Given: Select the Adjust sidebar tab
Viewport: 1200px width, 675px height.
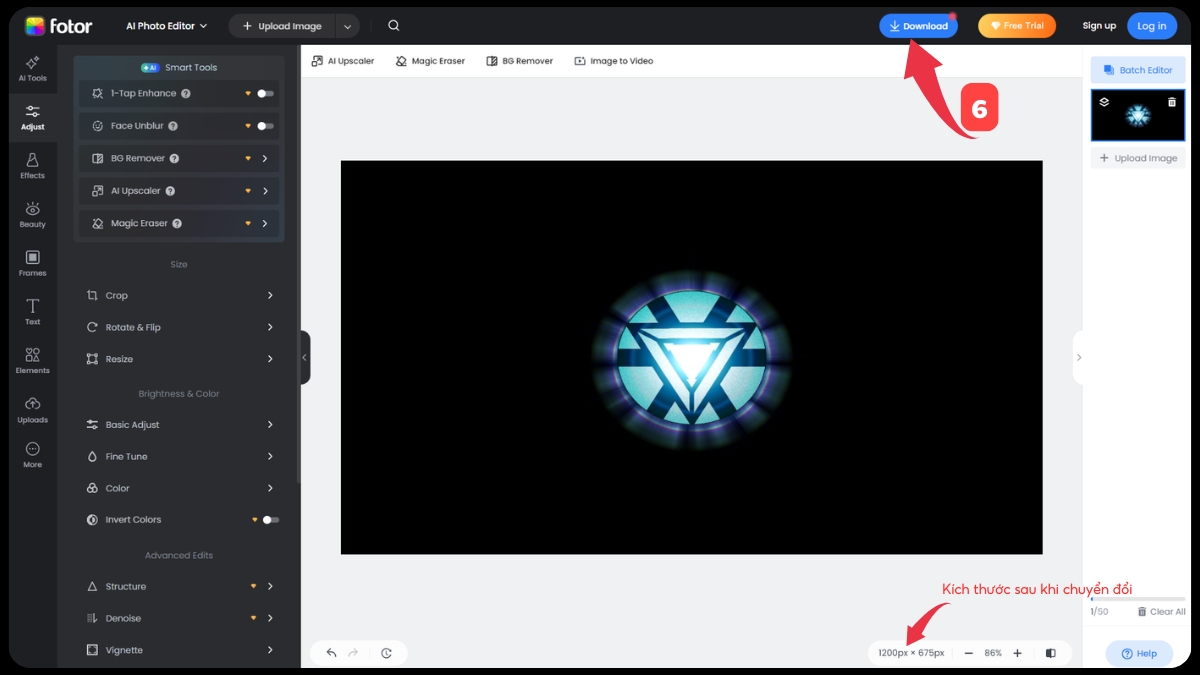Looking at the screenshot, I should (x=33, y=118).
